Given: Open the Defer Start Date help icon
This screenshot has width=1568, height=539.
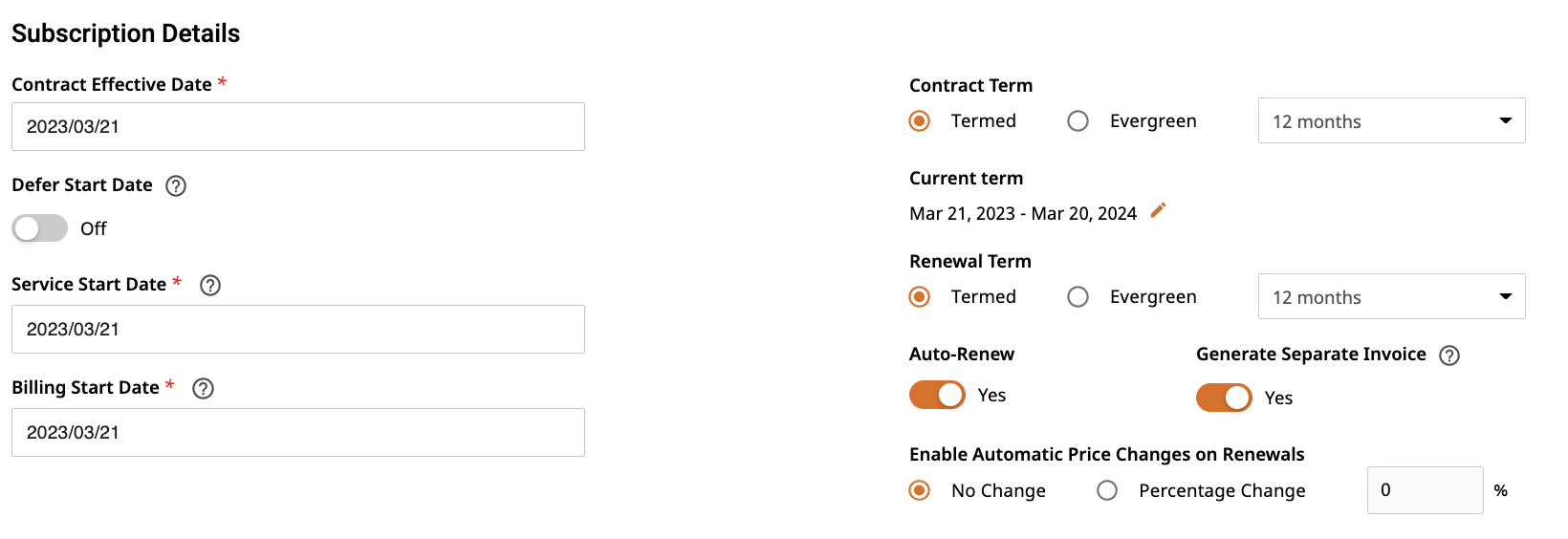Looking at the screenshot, I should tap(176, 186).
